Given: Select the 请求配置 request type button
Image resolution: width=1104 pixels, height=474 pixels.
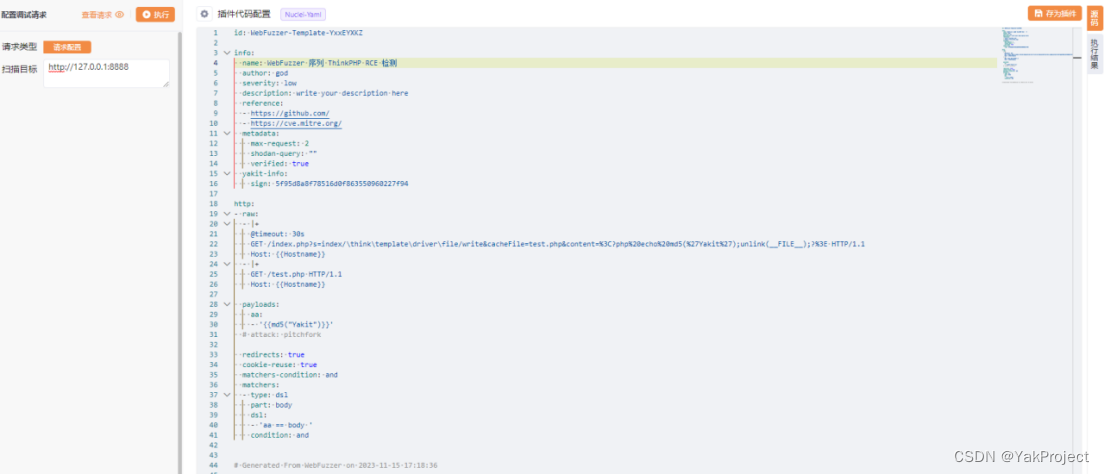Looking at the screenshot, I should pos(68,47).
